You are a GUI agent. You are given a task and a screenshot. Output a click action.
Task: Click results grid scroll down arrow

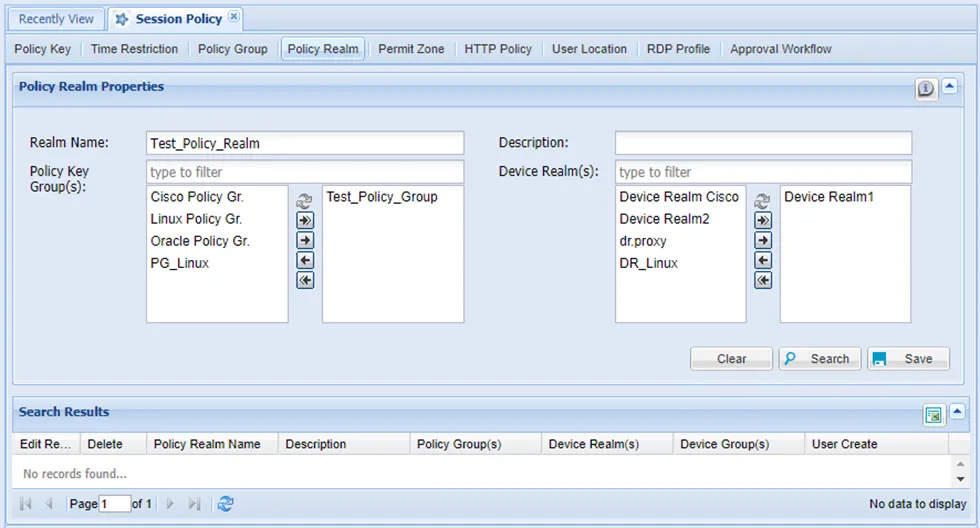[961, 479]
